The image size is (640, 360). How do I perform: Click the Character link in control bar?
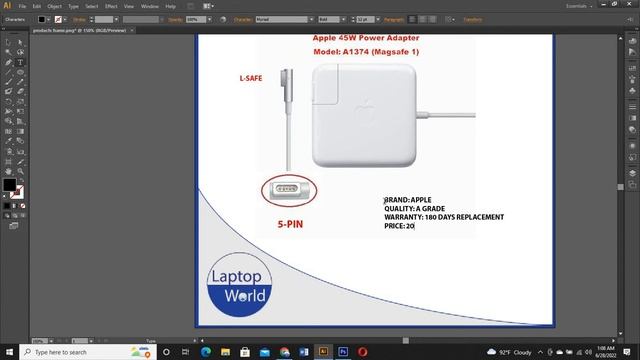tap(242, 19)
